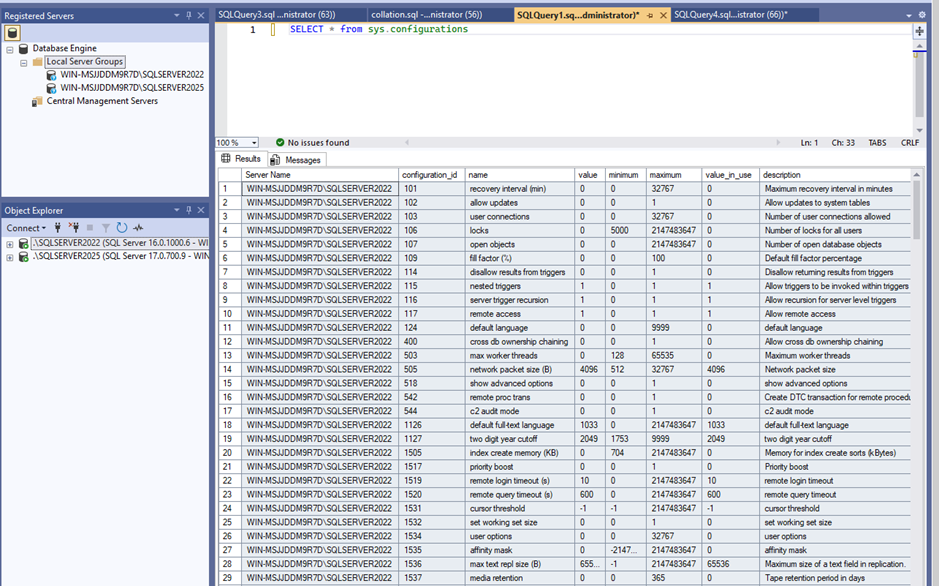Image resolution: width=939 pixels, height=586 pixels.
Task: Click the Results grid icon
Action: coord(226,159)
